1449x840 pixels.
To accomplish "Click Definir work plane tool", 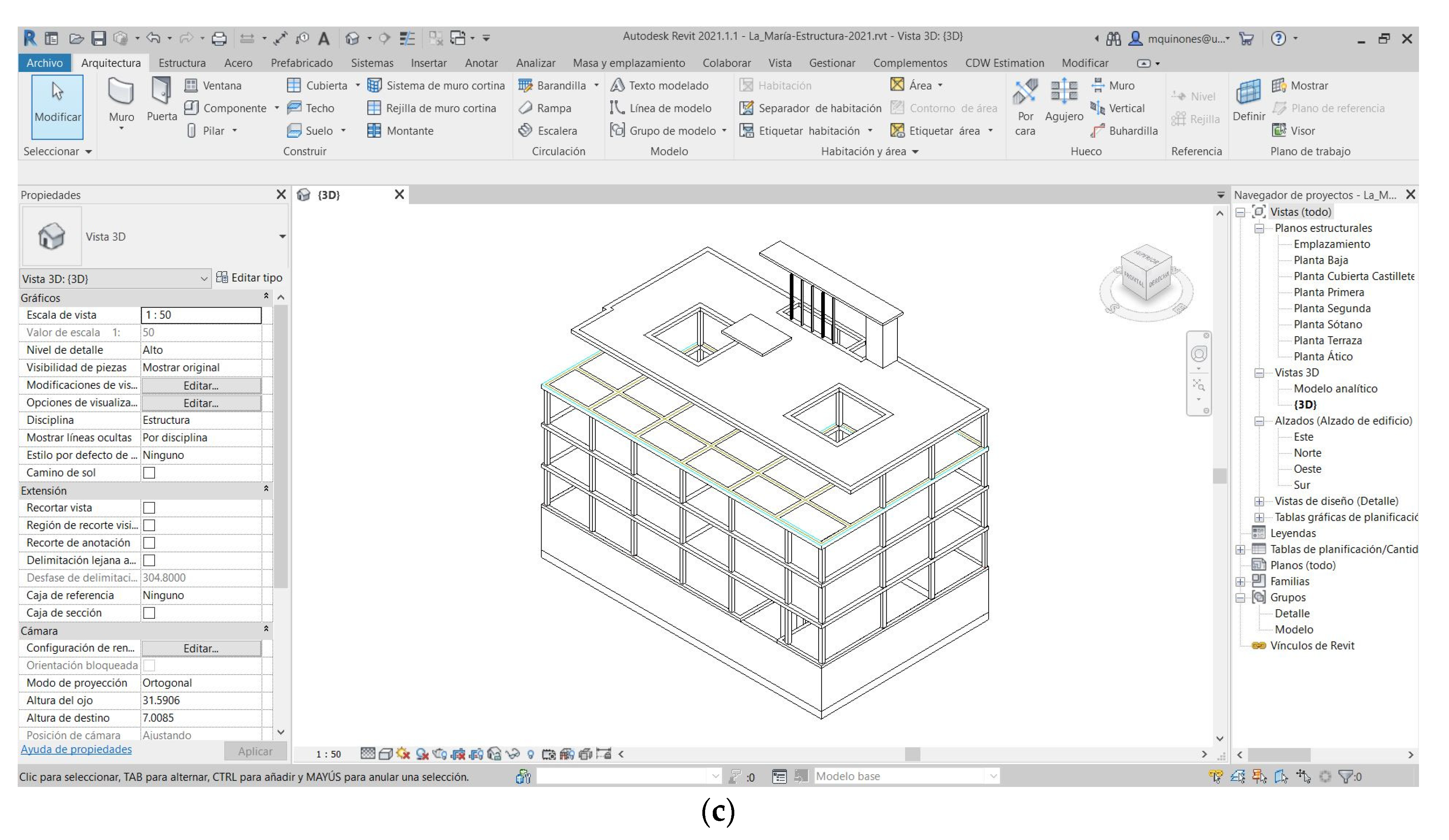I will (x=1249, y=101).
